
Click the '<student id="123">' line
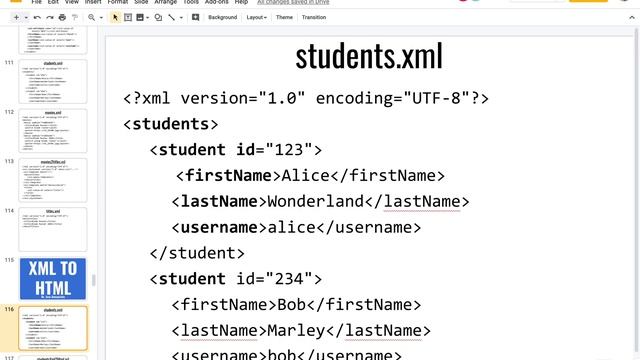pos(236,150)
